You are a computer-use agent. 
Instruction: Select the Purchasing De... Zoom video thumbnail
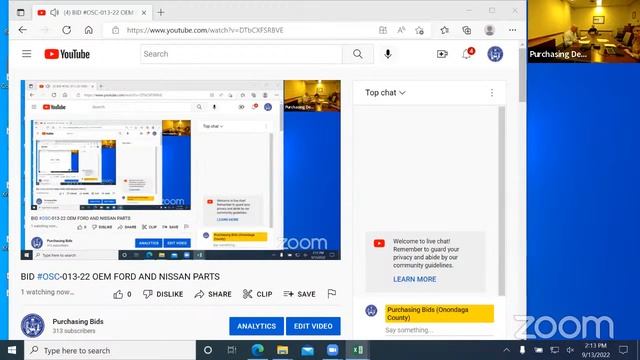(x=584, y=31)
